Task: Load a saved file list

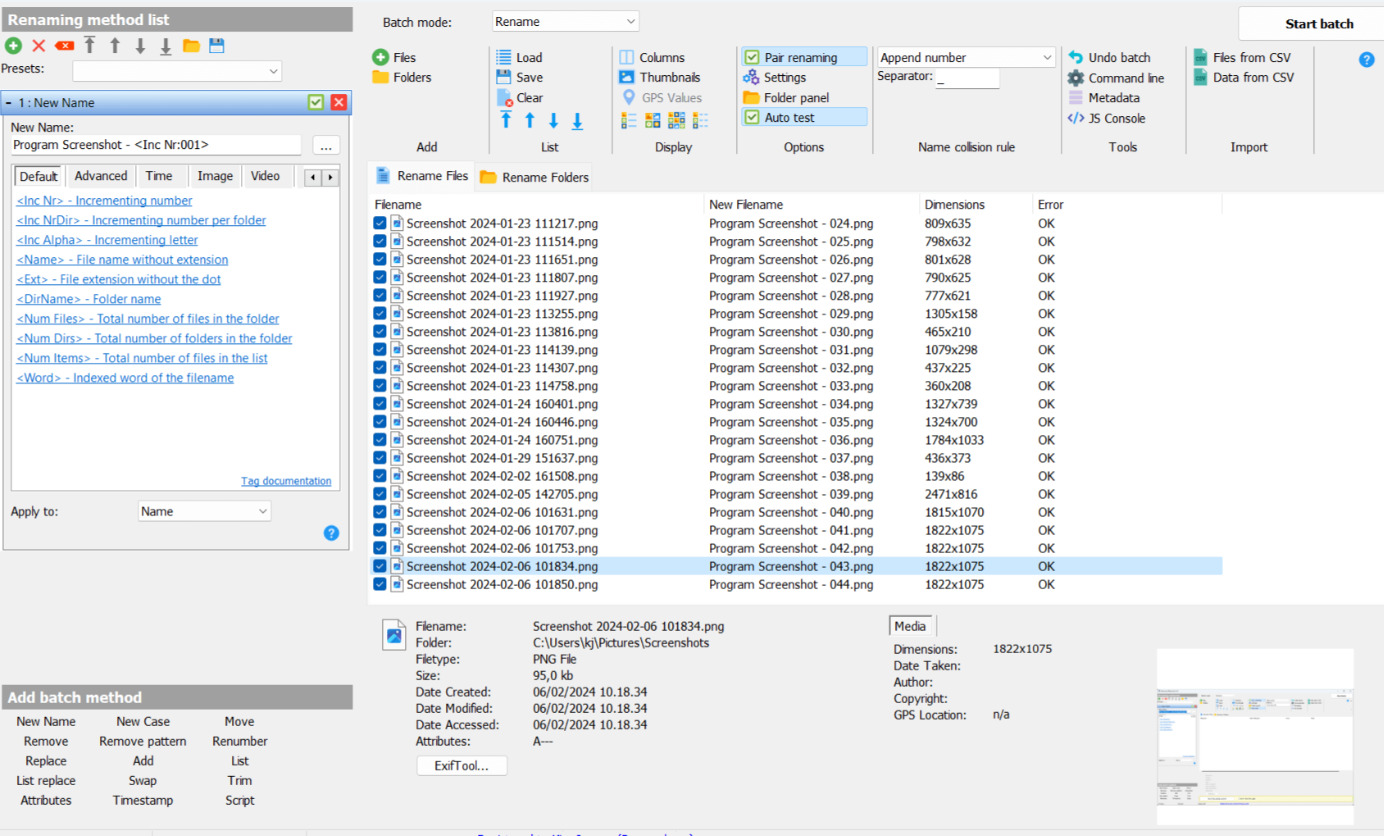Action: [520, 57]
